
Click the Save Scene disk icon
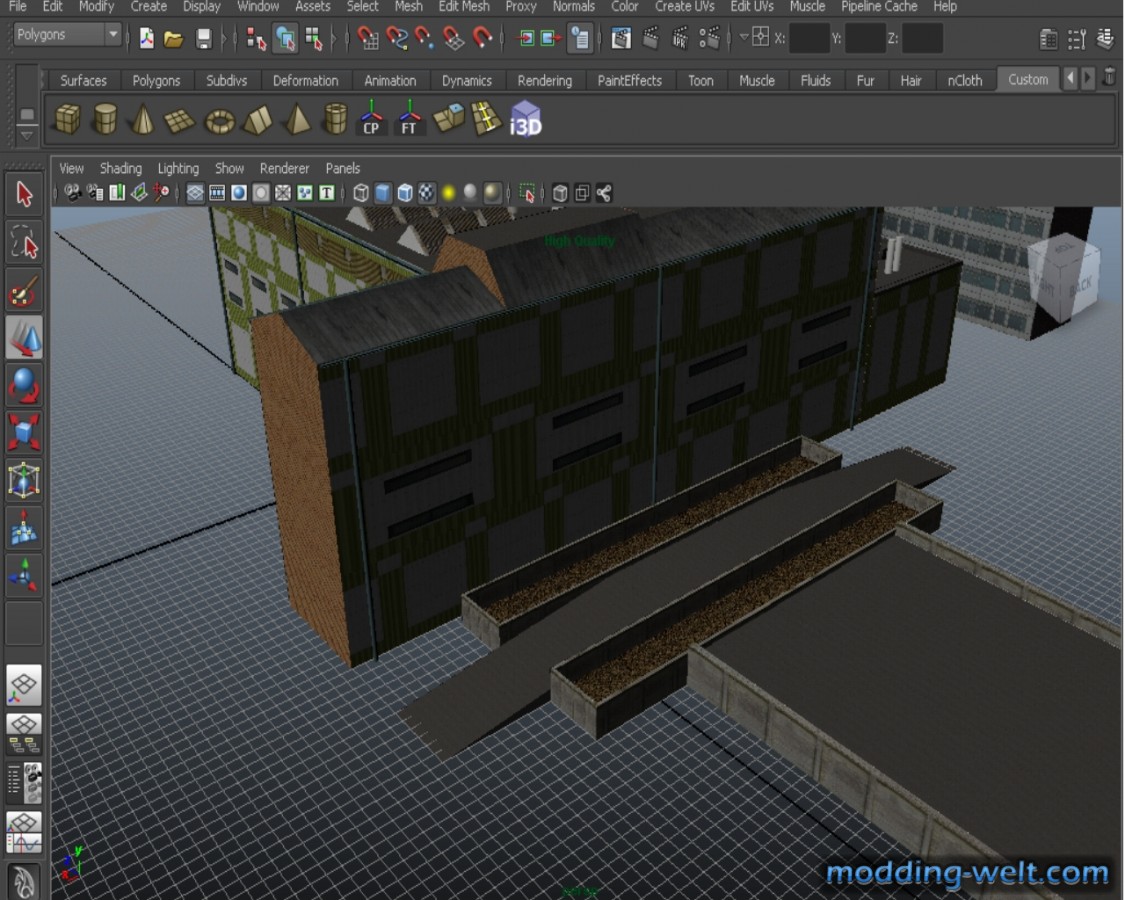pos(204,38)
